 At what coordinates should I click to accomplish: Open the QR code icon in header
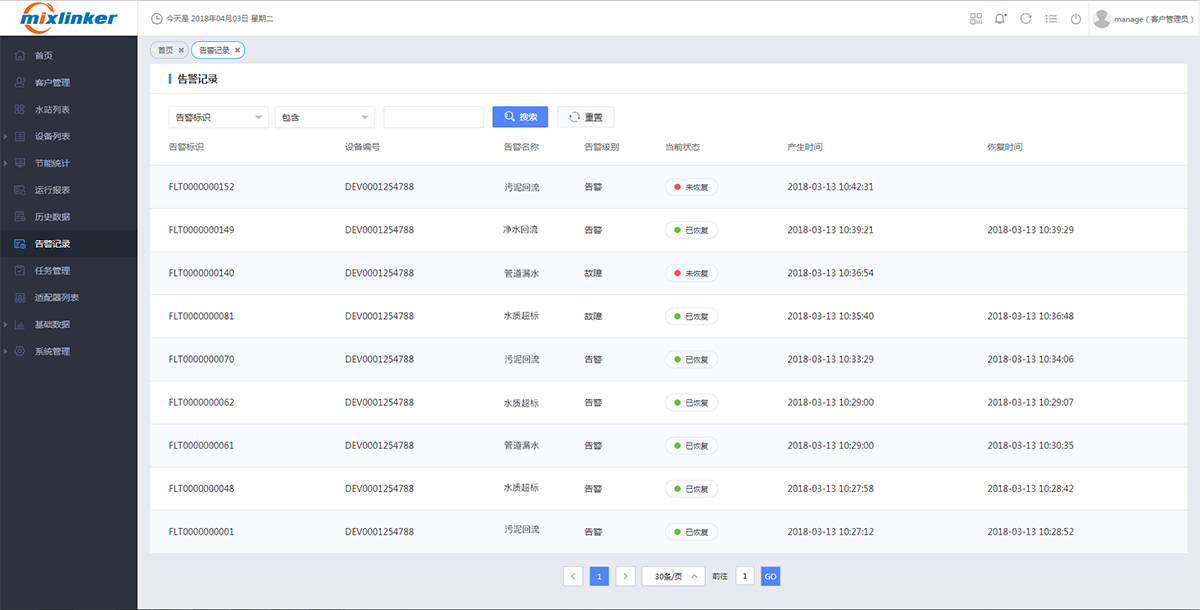976,19
